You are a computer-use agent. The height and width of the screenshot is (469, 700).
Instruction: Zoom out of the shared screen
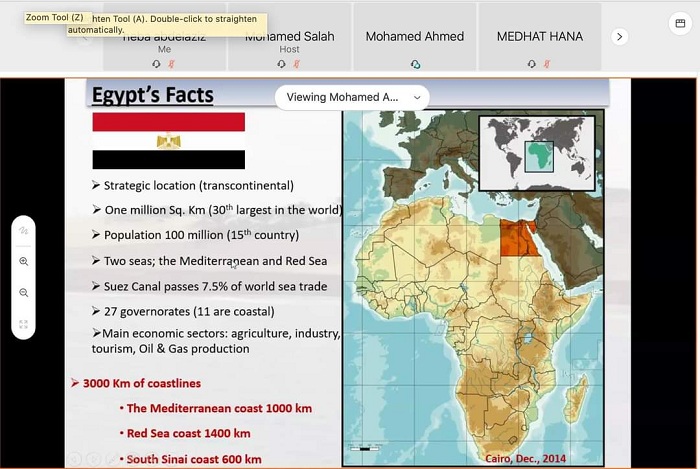pyautogui.click(x=23, y=293)
